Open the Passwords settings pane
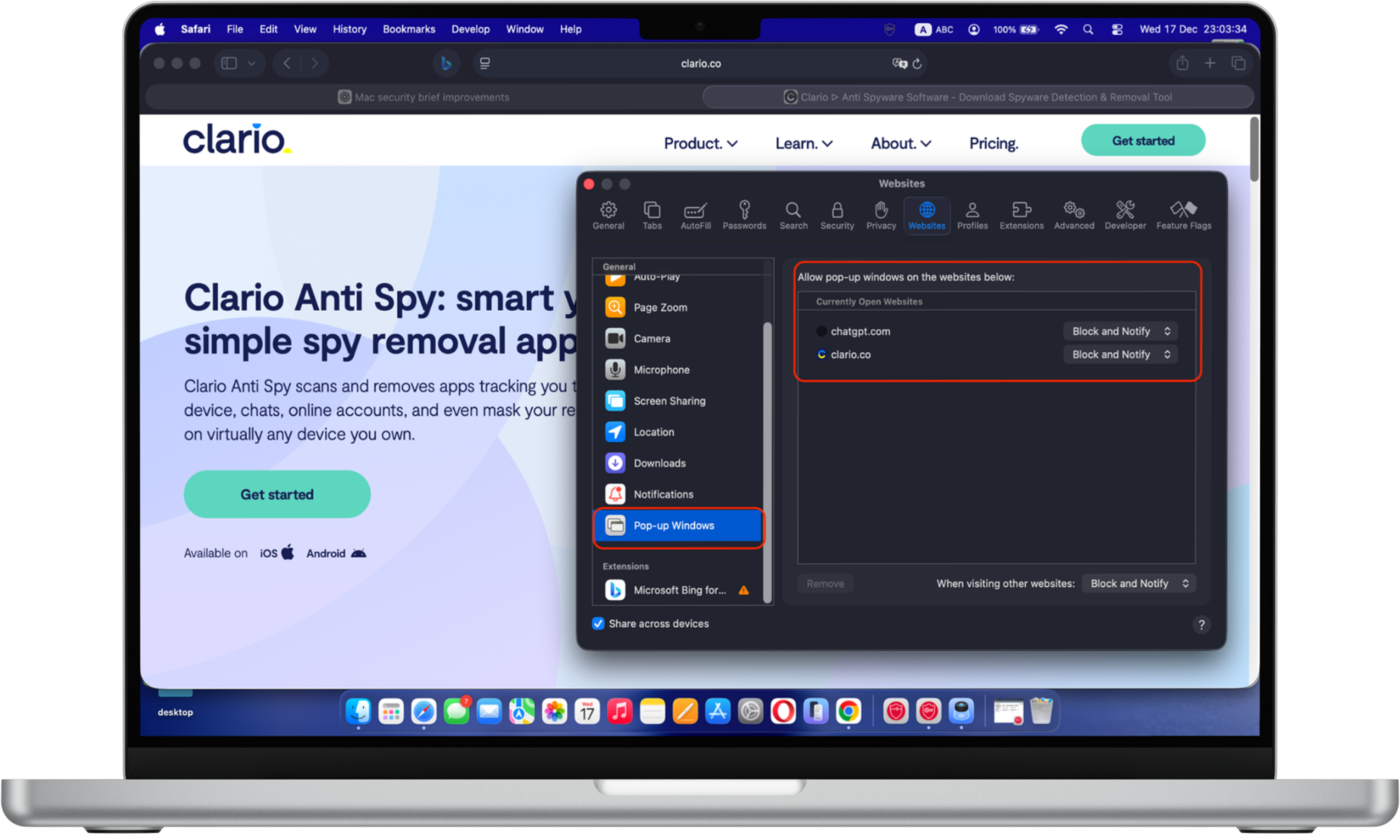 click(x=744, y=215)
